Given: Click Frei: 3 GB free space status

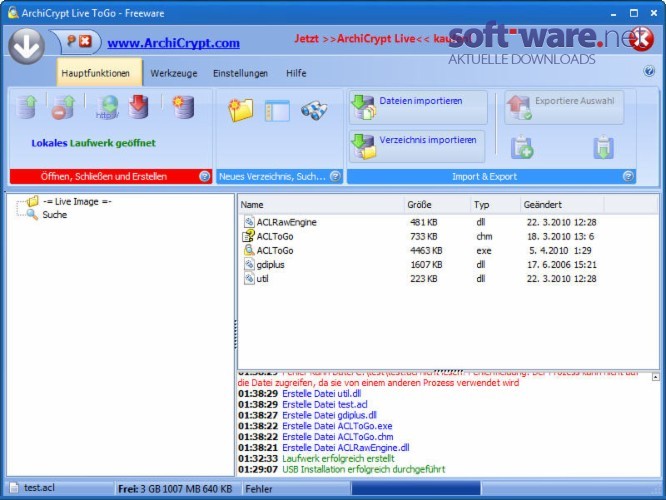Looking at the screenshot, I should pyautogui.click(x=175, y=489).
